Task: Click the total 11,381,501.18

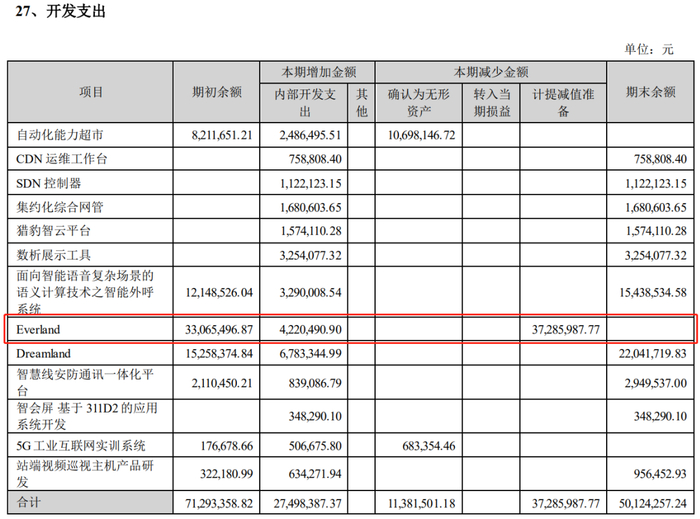Action: 421,504
